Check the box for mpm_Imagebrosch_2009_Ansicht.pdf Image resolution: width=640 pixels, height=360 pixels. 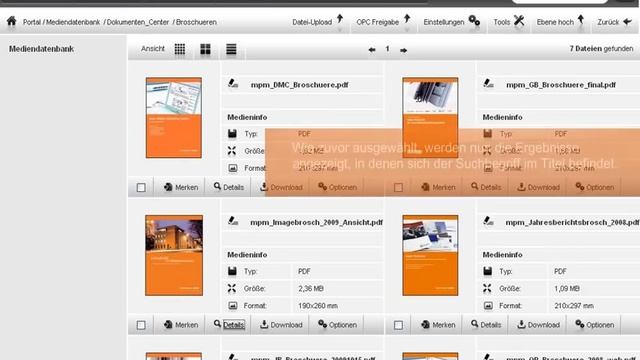tap(141, 325)
